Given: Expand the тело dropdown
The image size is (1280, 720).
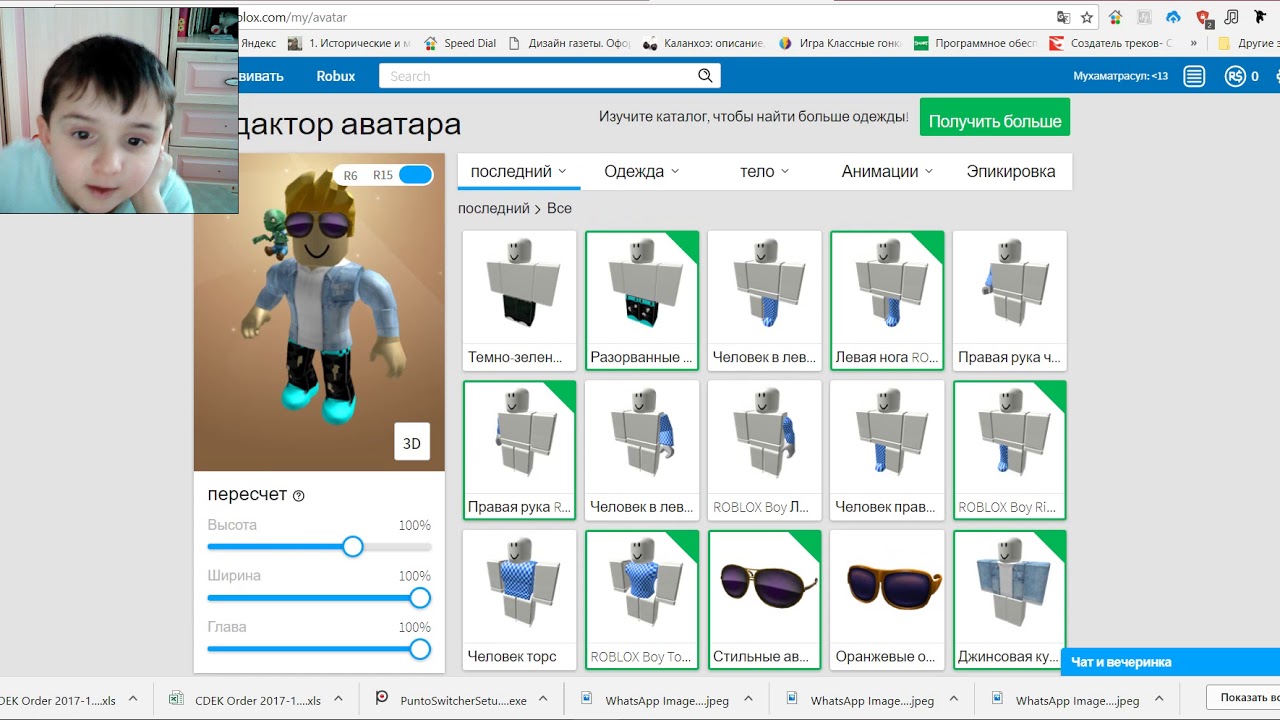Looking at the screenshot, I should [x=764, y=171].
